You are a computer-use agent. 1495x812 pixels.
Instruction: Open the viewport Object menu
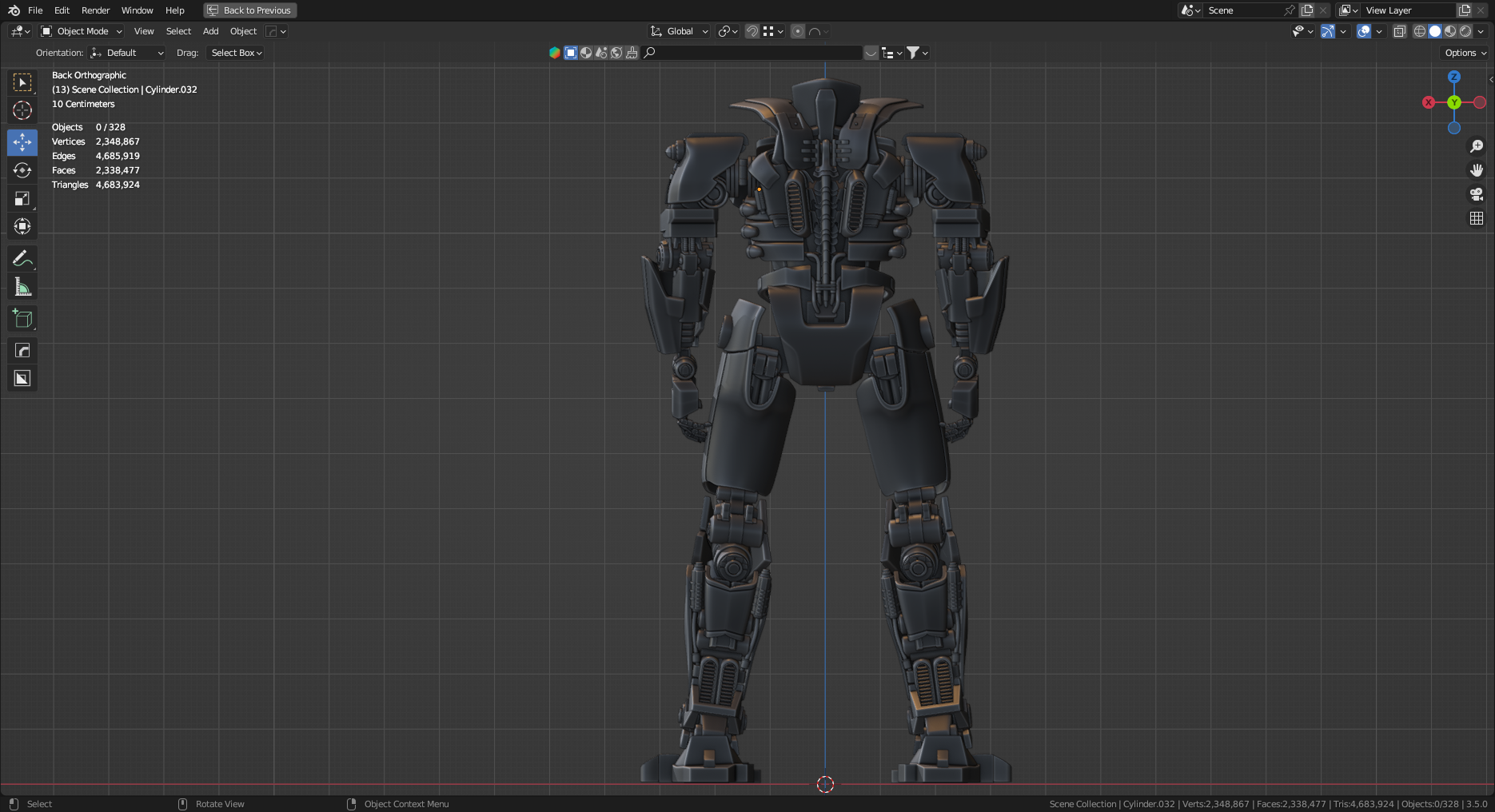(x=243, y=31)
